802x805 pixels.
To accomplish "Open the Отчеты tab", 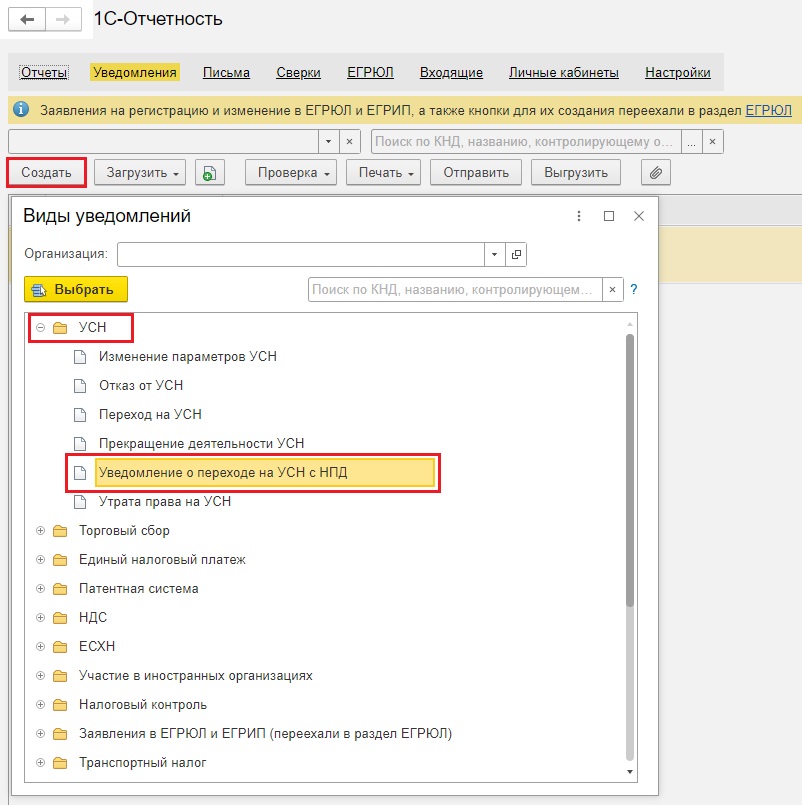I will (x=44, y=72).
